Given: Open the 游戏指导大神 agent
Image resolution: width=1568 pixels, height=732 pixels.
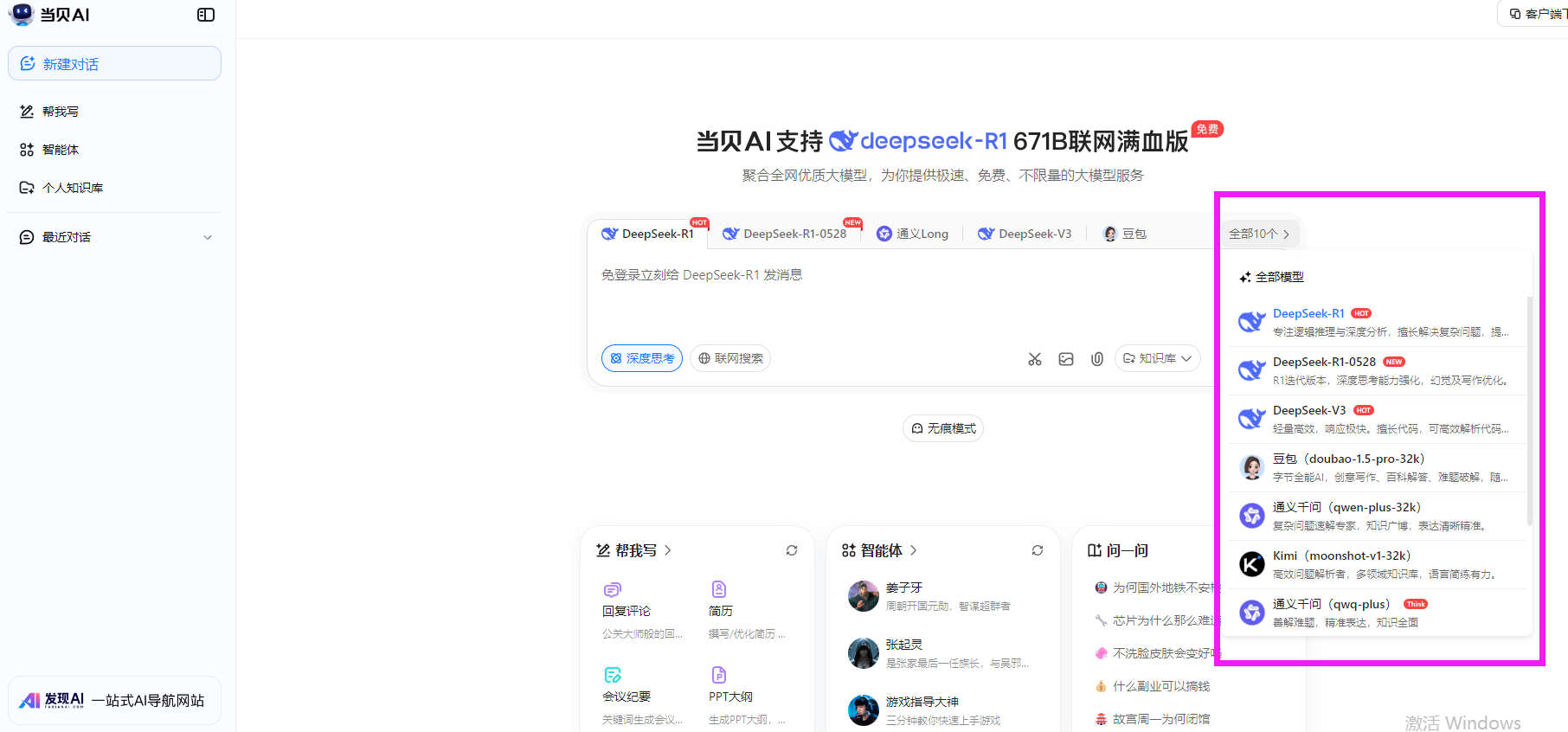Looking at the screenshot, I should [x=941, y=710].
